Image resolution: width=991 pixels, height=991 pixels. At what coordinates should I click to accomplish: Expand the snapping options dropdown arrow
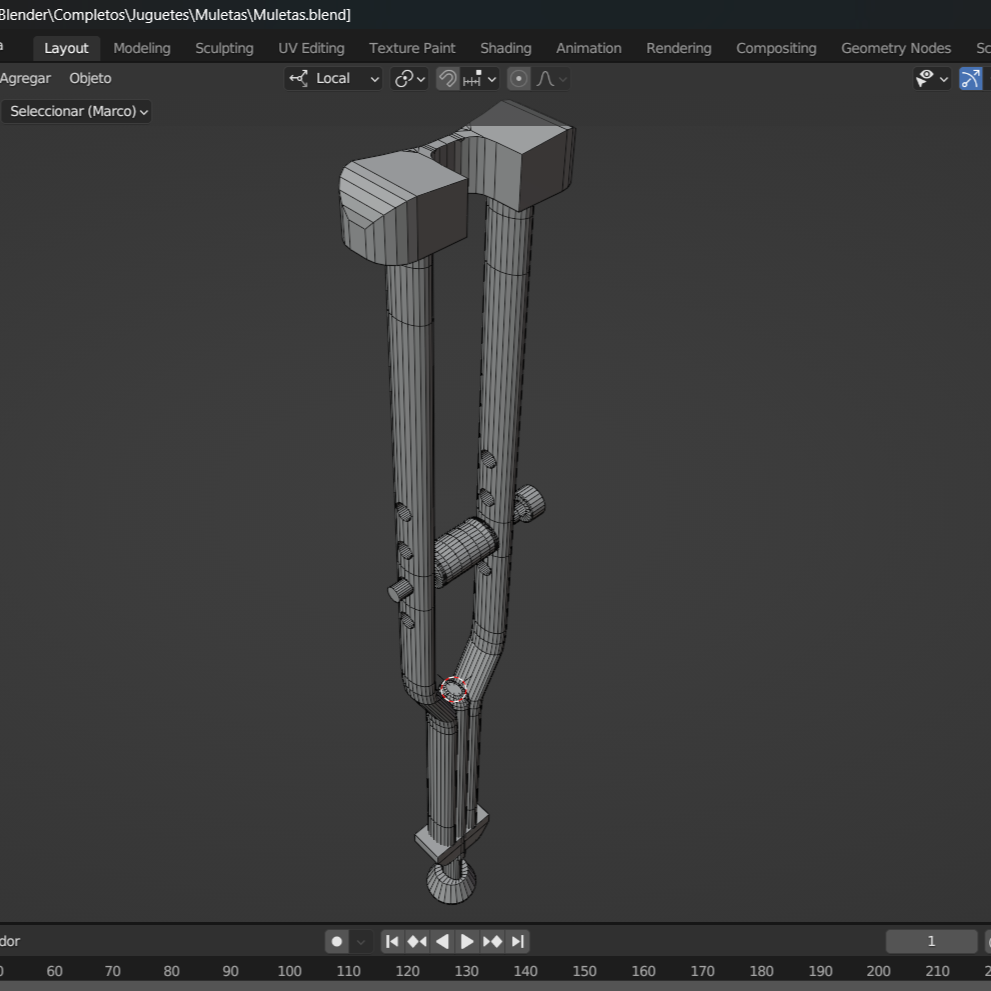(489, 78)
